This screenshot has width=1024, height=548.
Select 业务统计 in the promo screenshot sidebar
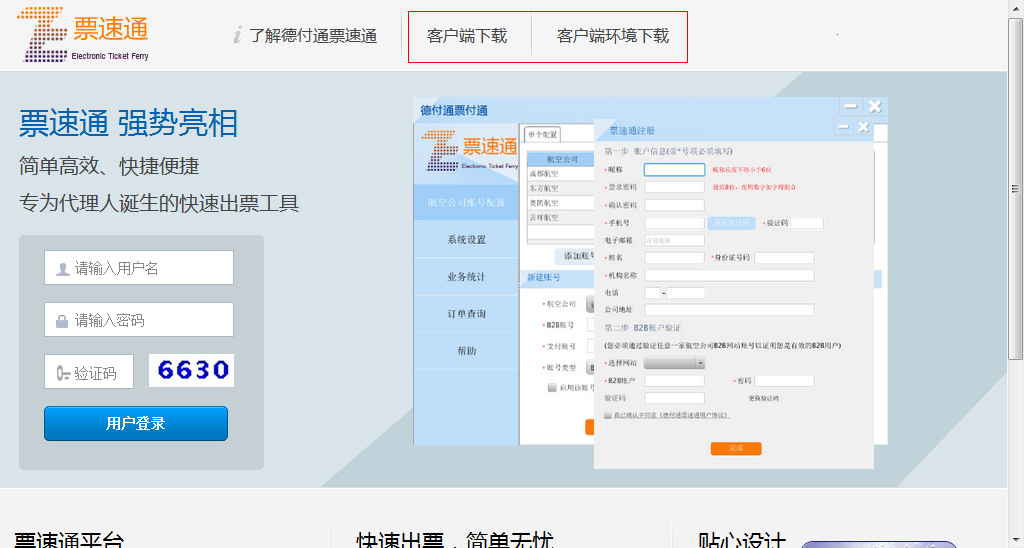466,277
